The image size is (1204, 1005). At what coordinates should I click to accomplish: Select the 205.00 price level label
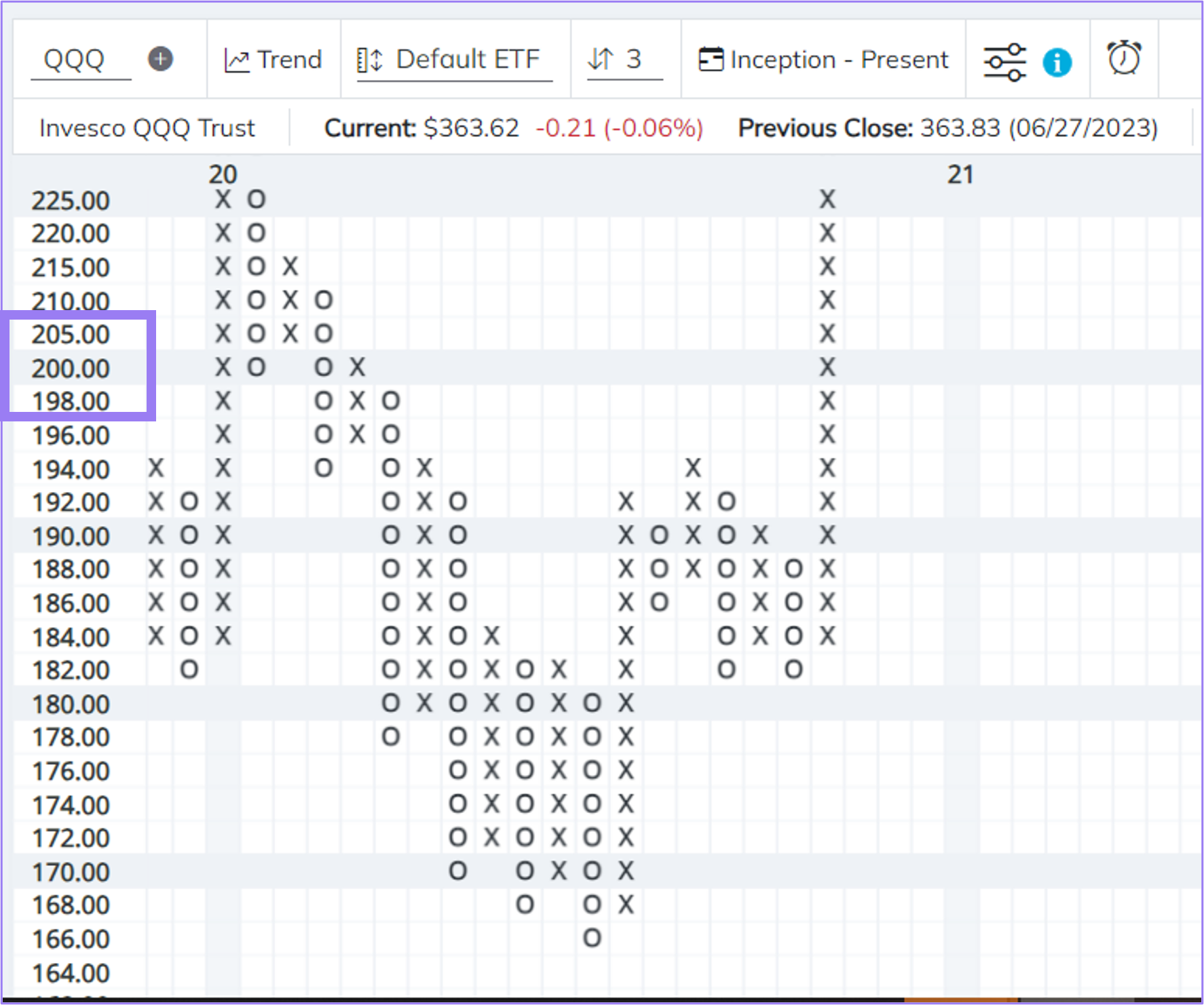(71, 335)
